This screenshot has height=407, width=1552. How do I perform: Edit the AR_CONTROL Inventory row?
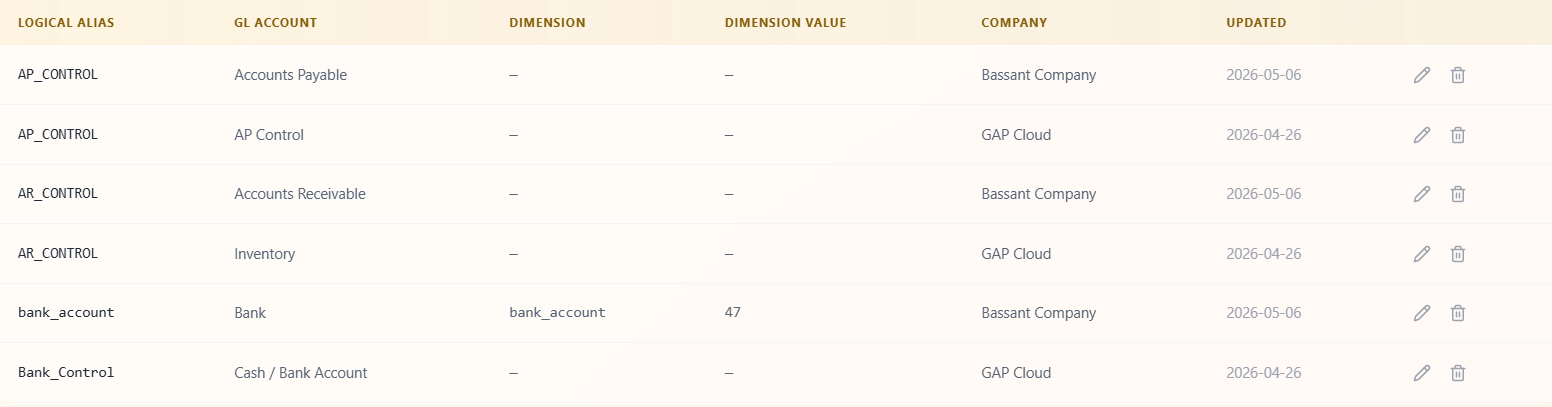[x=1421, y=254]
